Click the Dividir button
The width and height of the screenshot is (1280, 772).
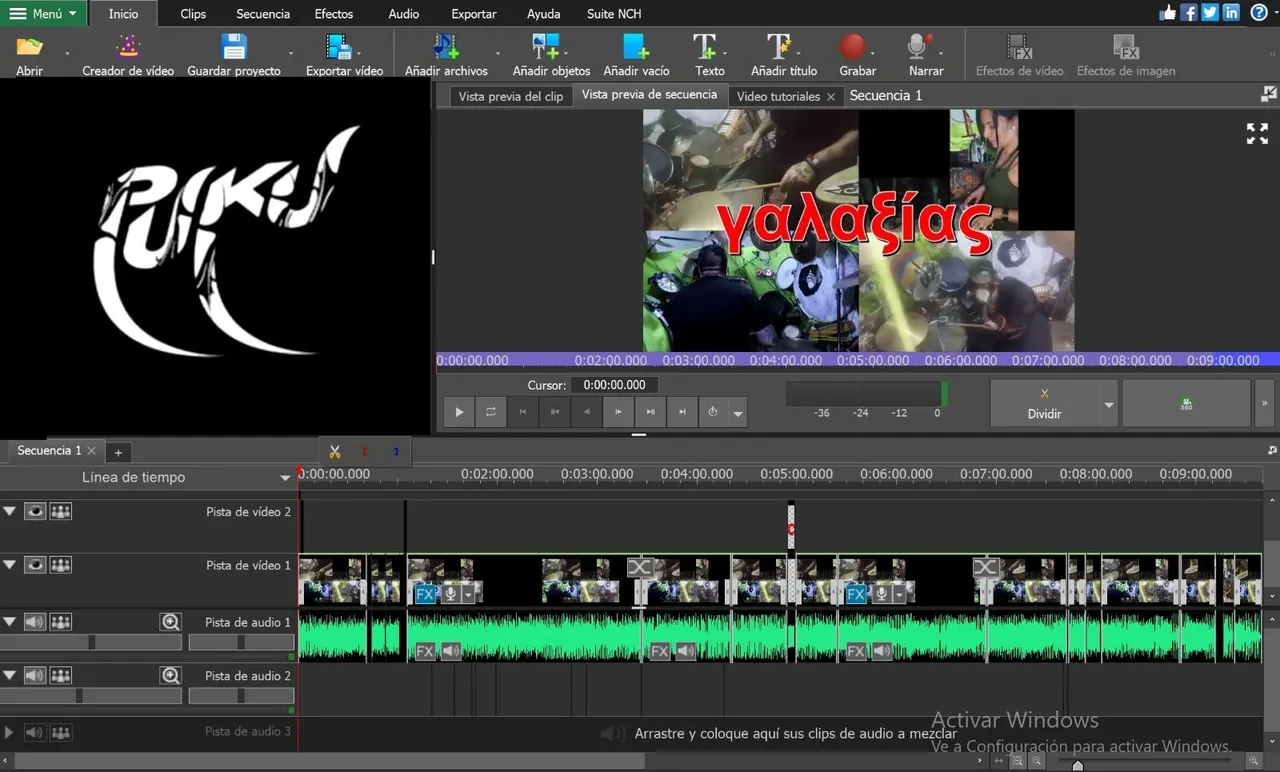coord(1044,404)
